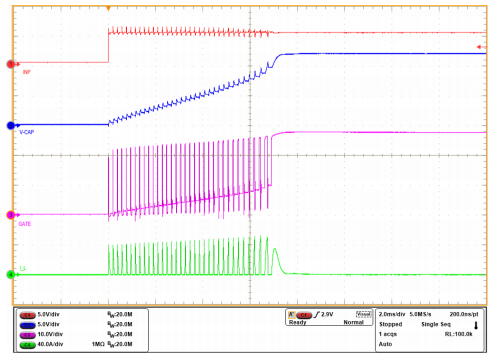Click C3 10.0V/div scale value
This screenshot has width=498, height=360.
click(x=50, y=334)
